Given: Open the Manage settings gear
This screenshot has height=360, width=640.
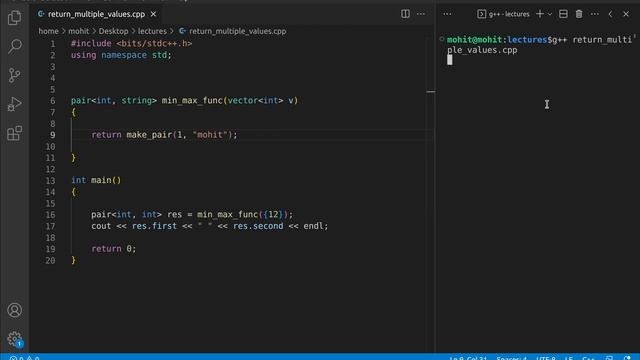Looking at the screenshot, I should pos(15,339).
